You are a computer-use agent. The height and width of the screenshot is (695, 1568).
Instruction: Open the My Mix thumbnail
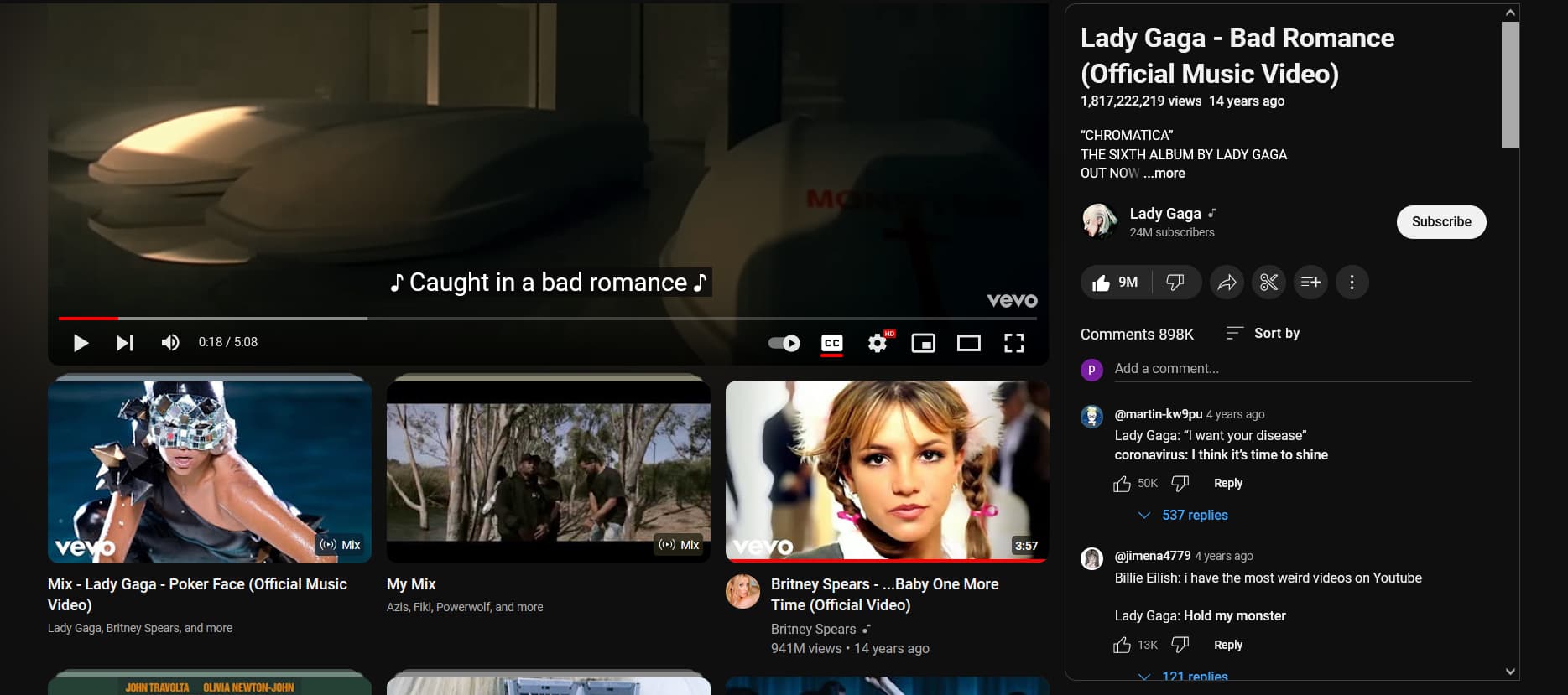pyautogui.click(x=549, y=472)
